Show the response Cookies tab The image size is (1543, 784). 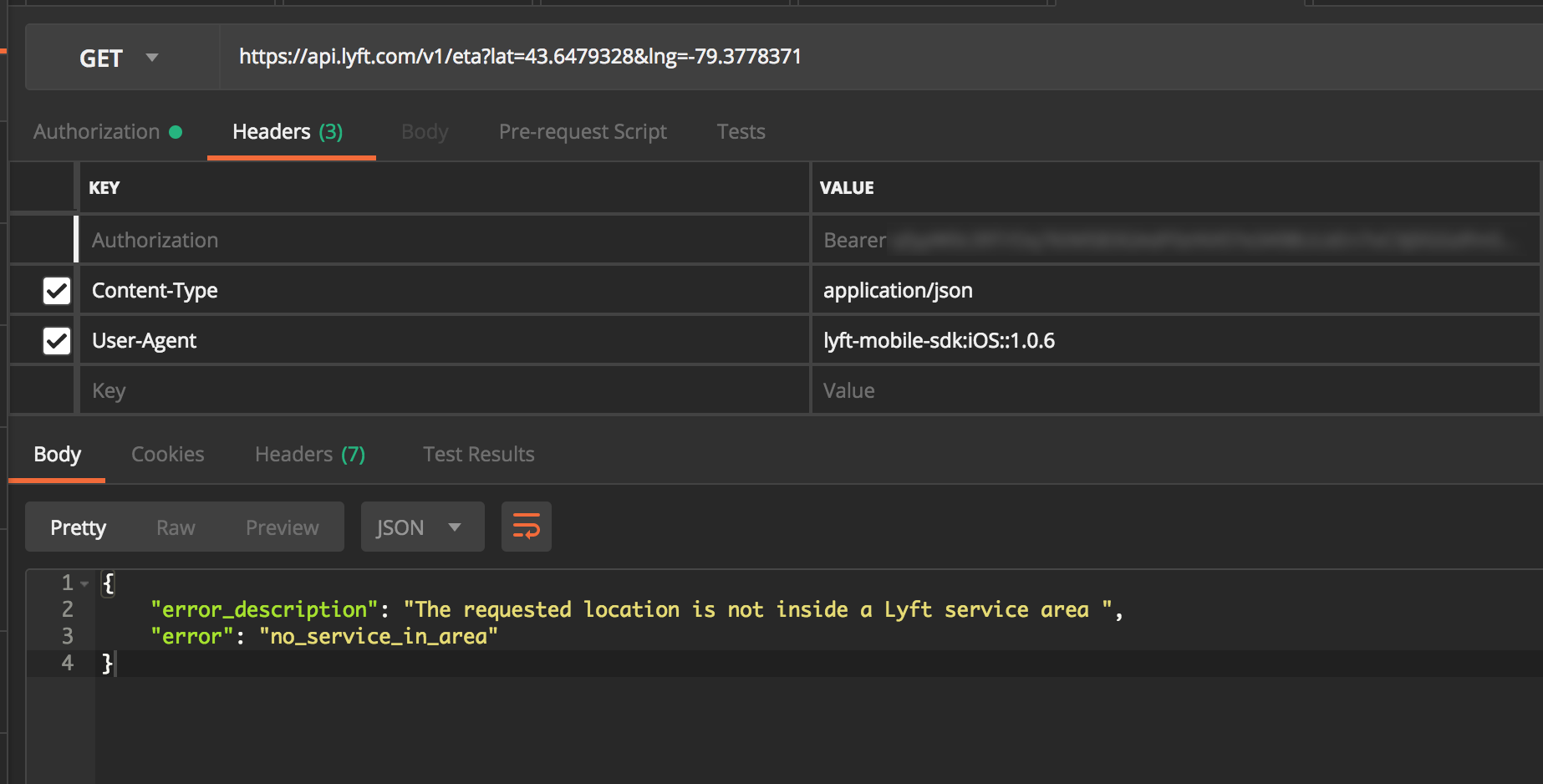tap(167, 455)
